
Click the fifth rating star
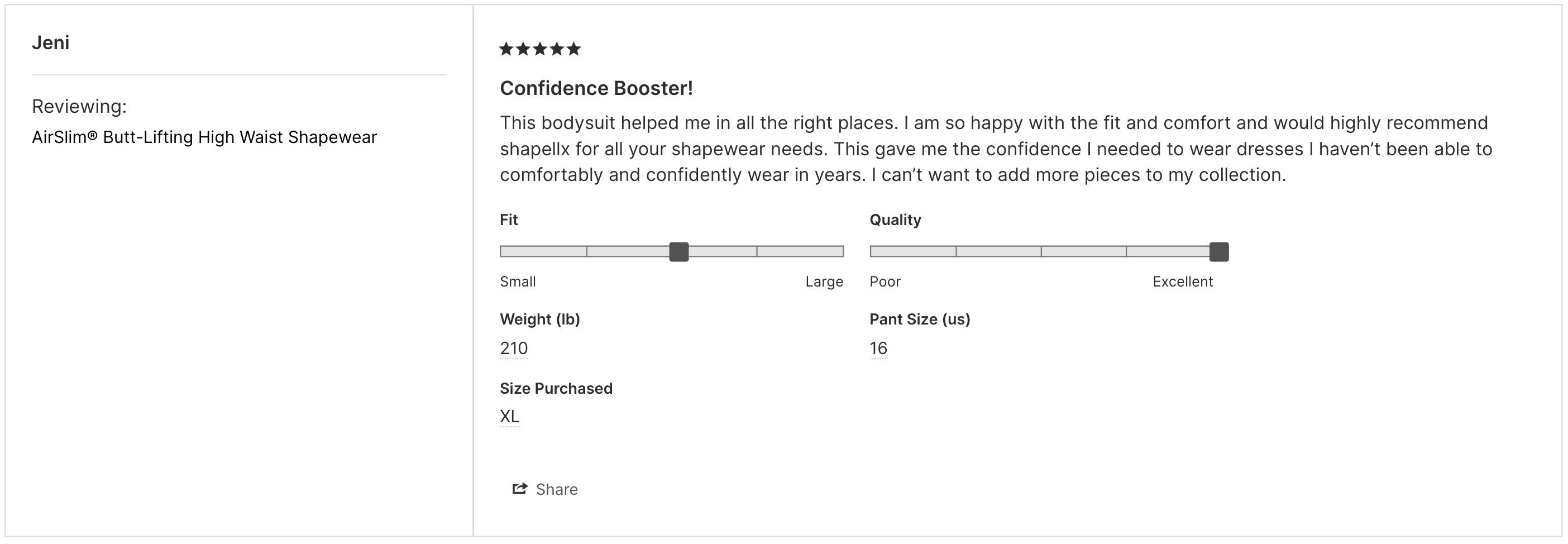pyautogui.click(x=574, y=49)
